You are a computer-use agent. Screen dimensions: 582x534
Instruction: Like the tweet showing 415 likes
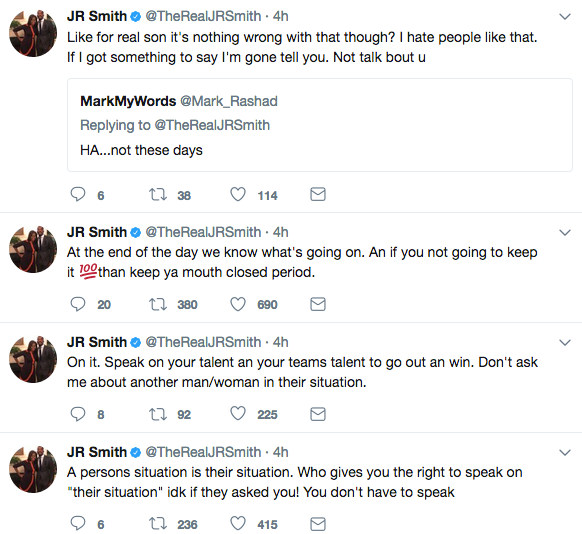238,523
